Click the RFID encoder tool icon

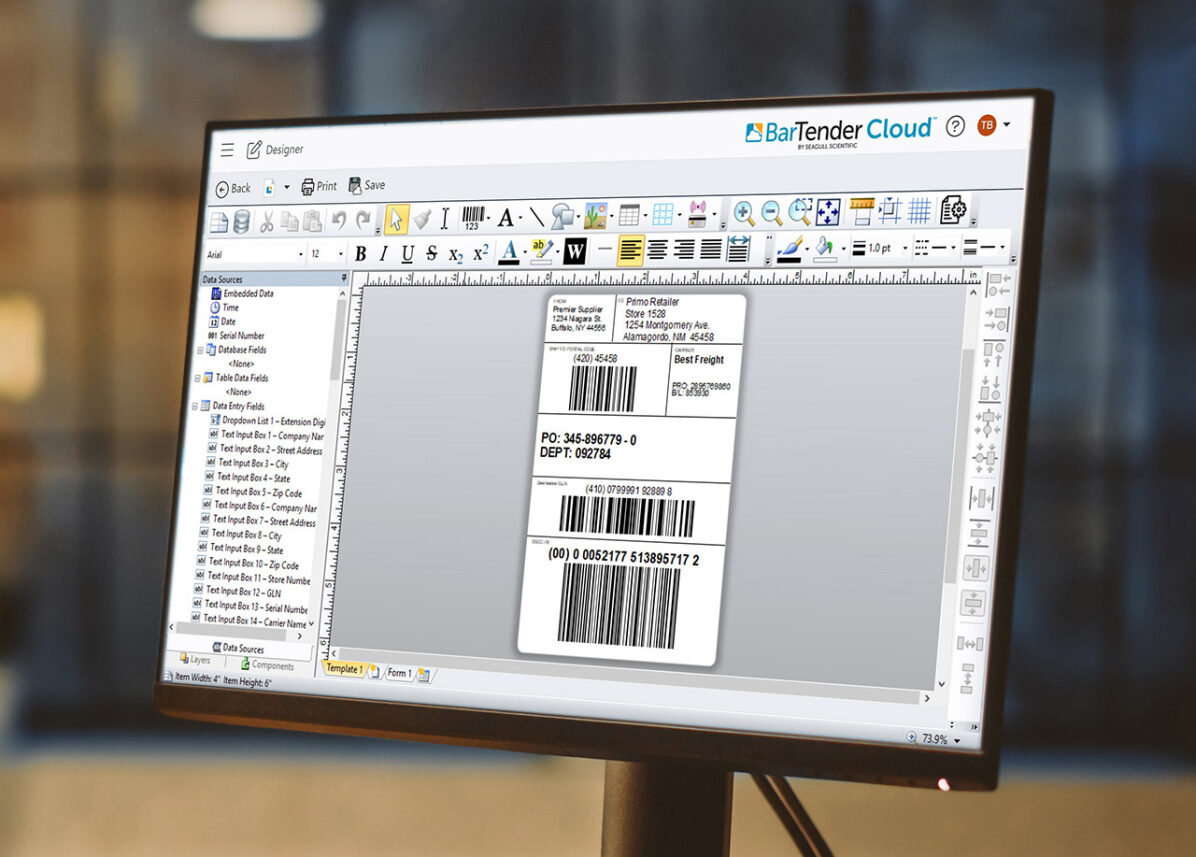coord(698,214)
